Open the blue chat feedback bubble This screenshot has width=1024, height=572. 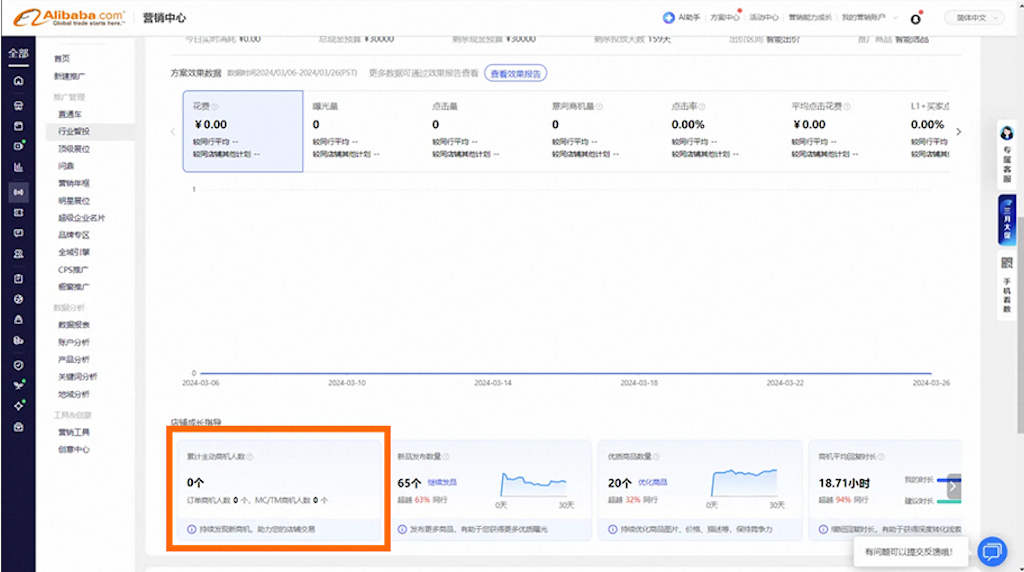click(992, 552)
